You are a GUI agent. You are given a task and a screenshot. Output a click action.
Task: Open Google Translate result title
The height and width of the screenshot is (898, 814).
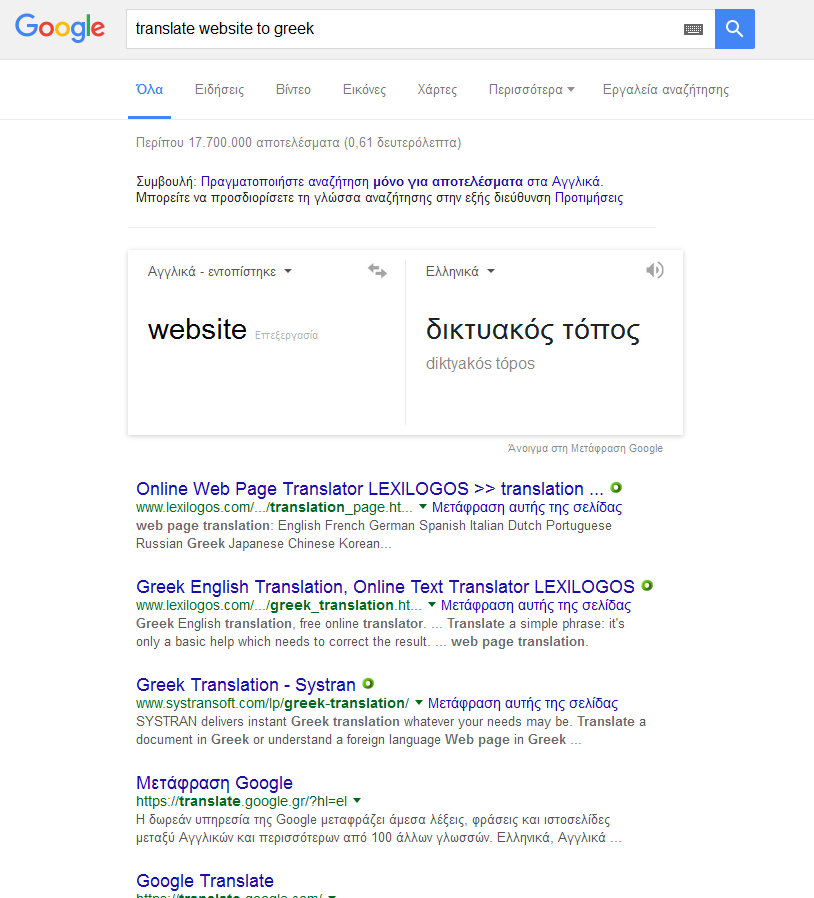[205, 880]
